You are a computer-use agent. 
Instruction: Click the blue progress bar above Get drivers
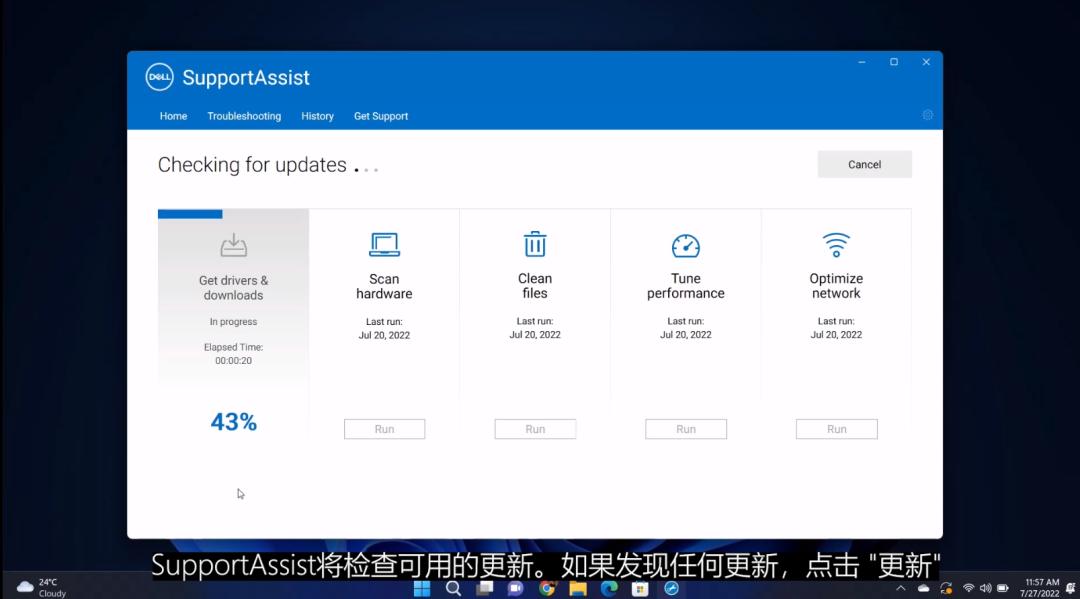[190, 212]
